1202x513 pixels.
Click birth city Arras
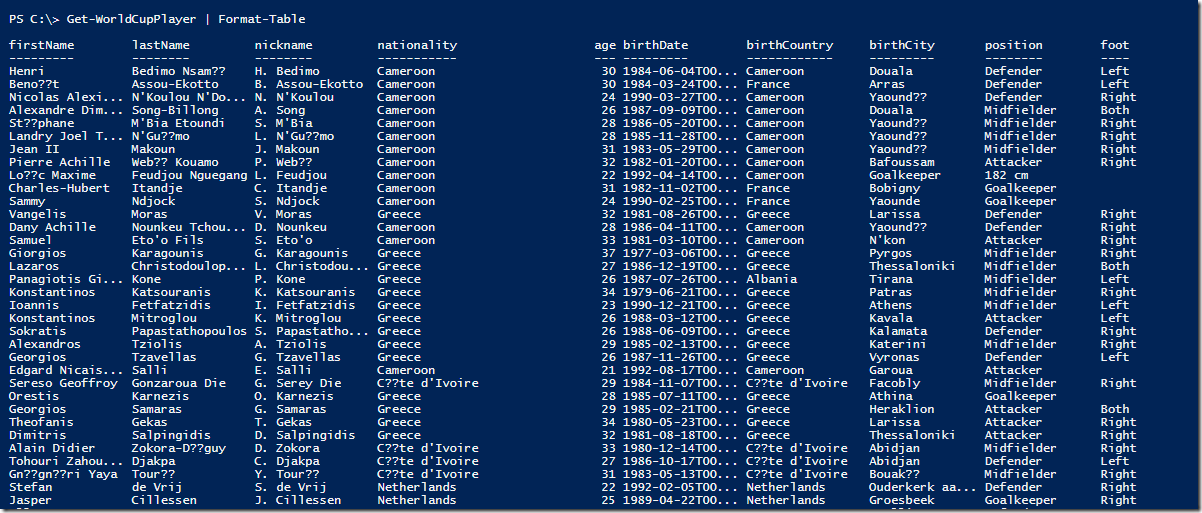(887, 84)
